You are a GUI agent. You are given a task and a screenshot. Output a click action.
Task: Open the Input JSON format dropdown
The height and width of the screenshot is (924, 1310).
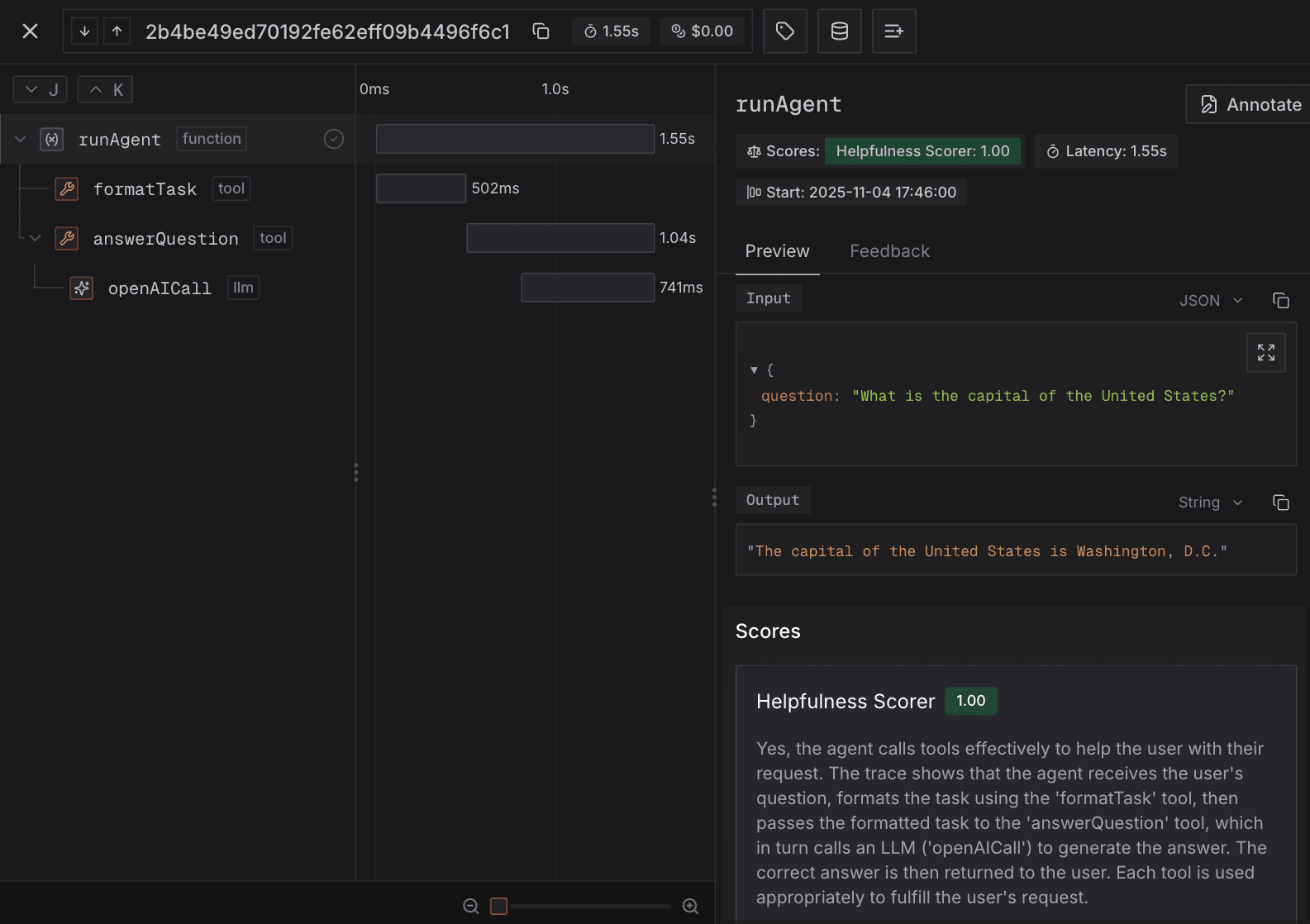tap(1211, 301)
